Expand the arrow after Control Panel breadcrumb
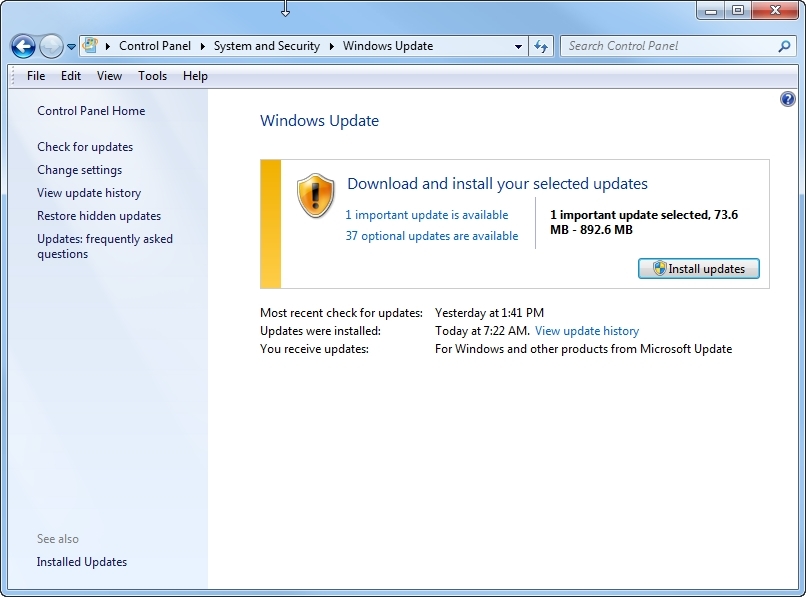Screen dimensions: 806x597 click(203, 46)
